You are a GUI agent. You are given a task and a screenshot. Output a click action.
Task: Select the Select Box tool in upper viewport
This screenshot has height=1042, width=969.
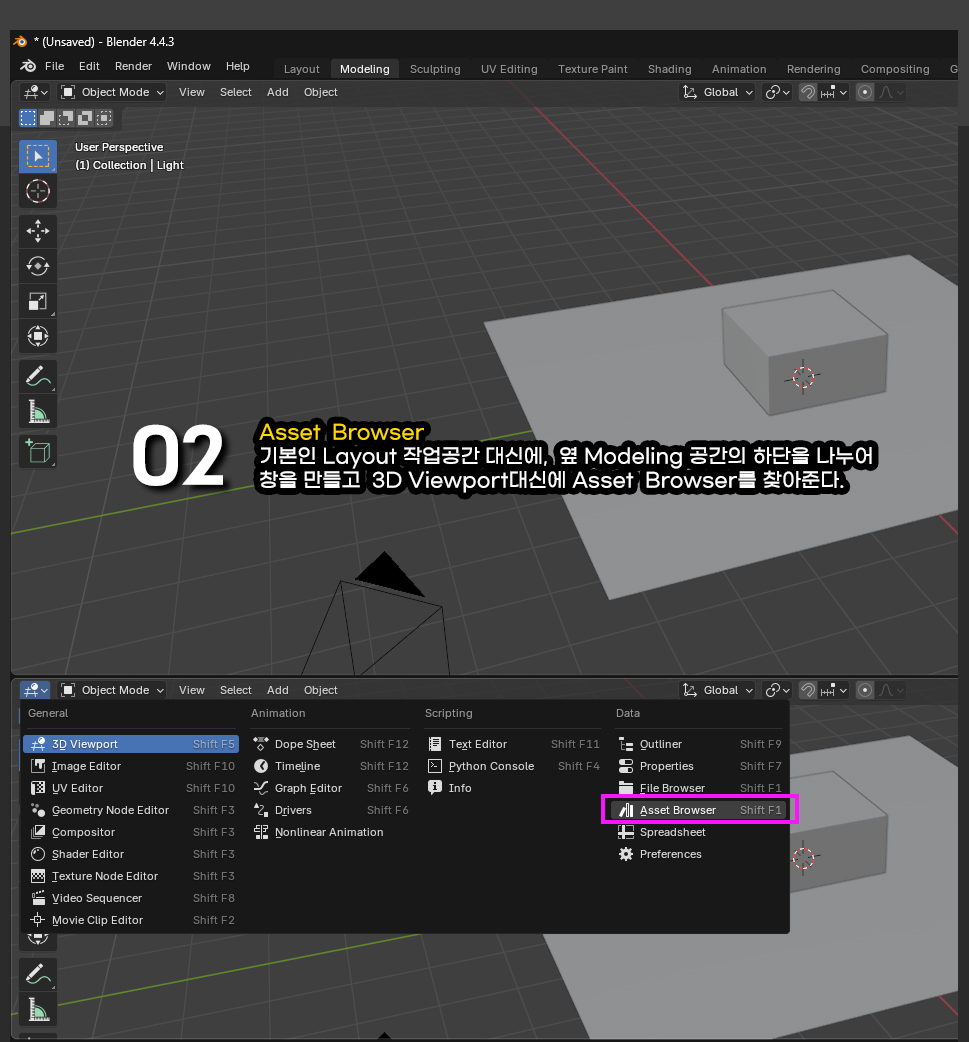[38, 157]
